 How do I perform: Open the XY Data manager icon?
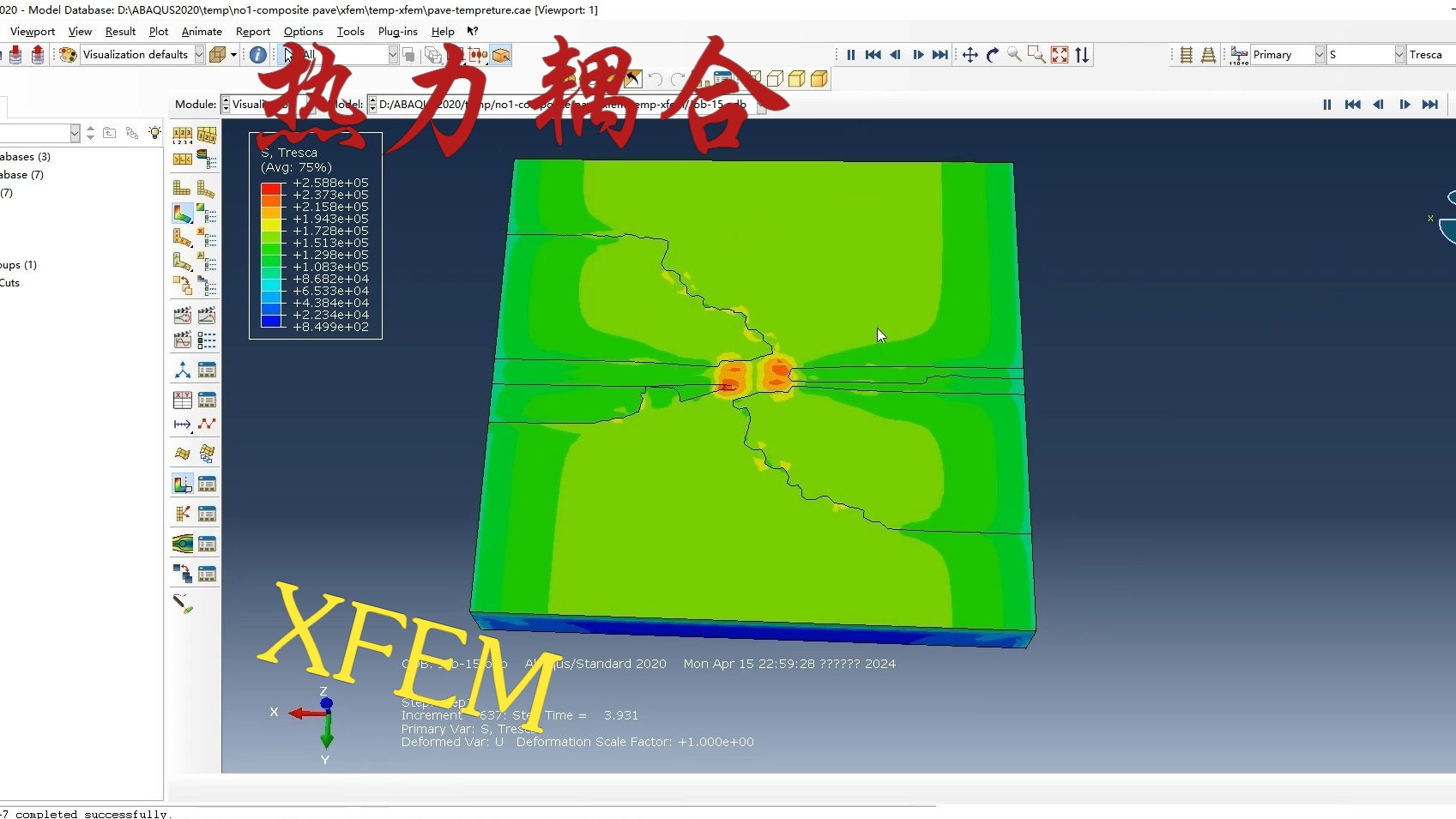(x=207, y=399)
